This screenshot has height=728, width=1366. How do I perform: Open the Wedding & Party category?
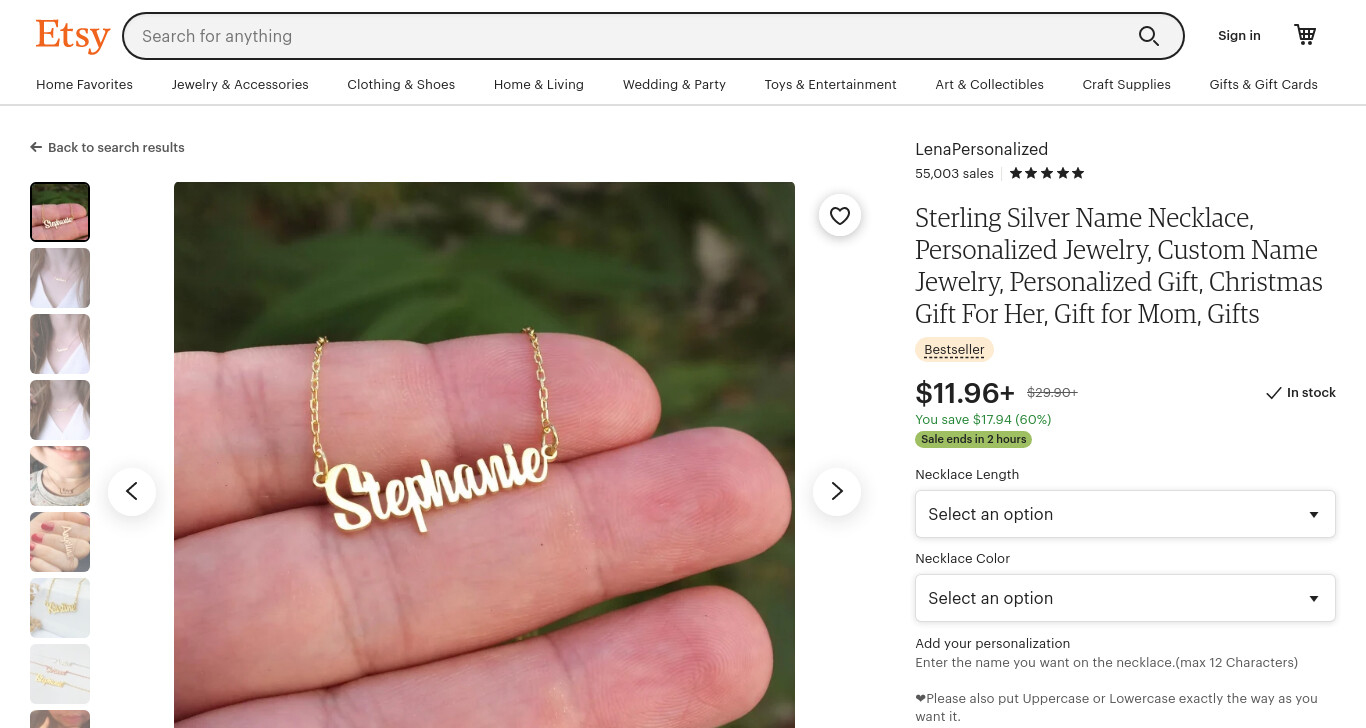pyautogui.click(x=674, y=84)
